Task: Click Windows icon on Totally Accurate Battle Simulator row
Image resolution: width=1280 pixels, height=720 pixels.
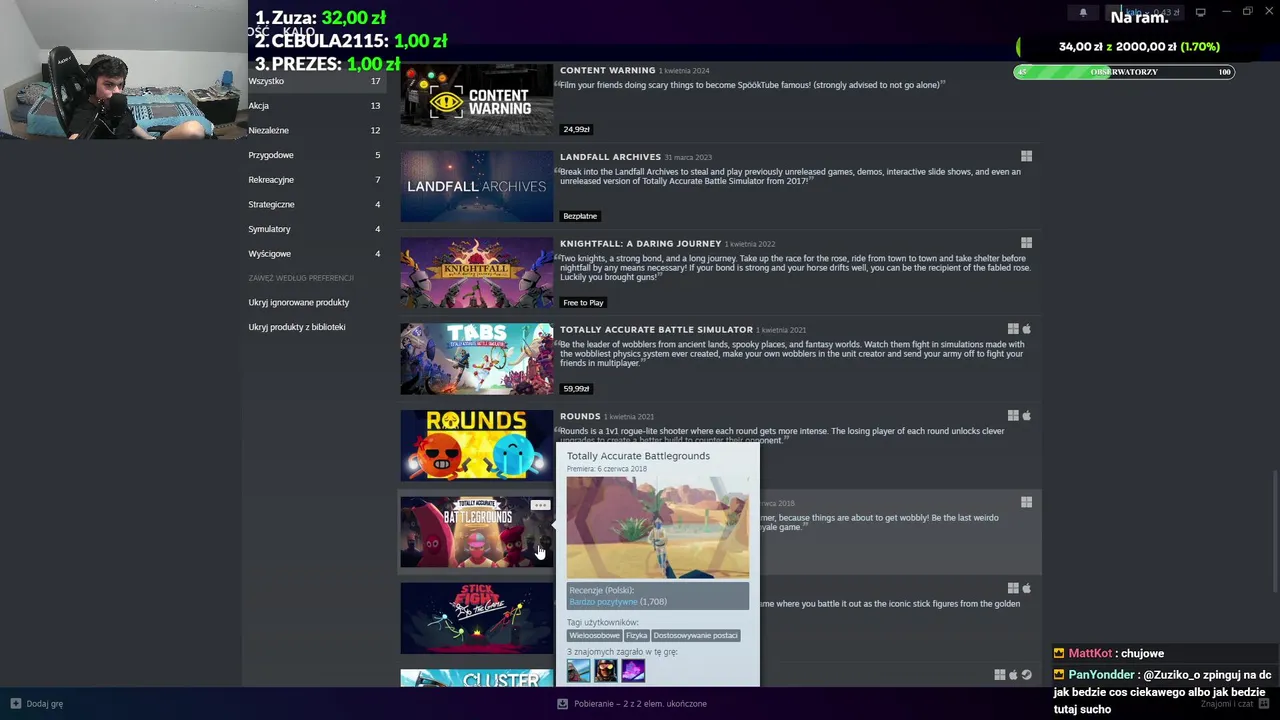Action: (1013, 329)
